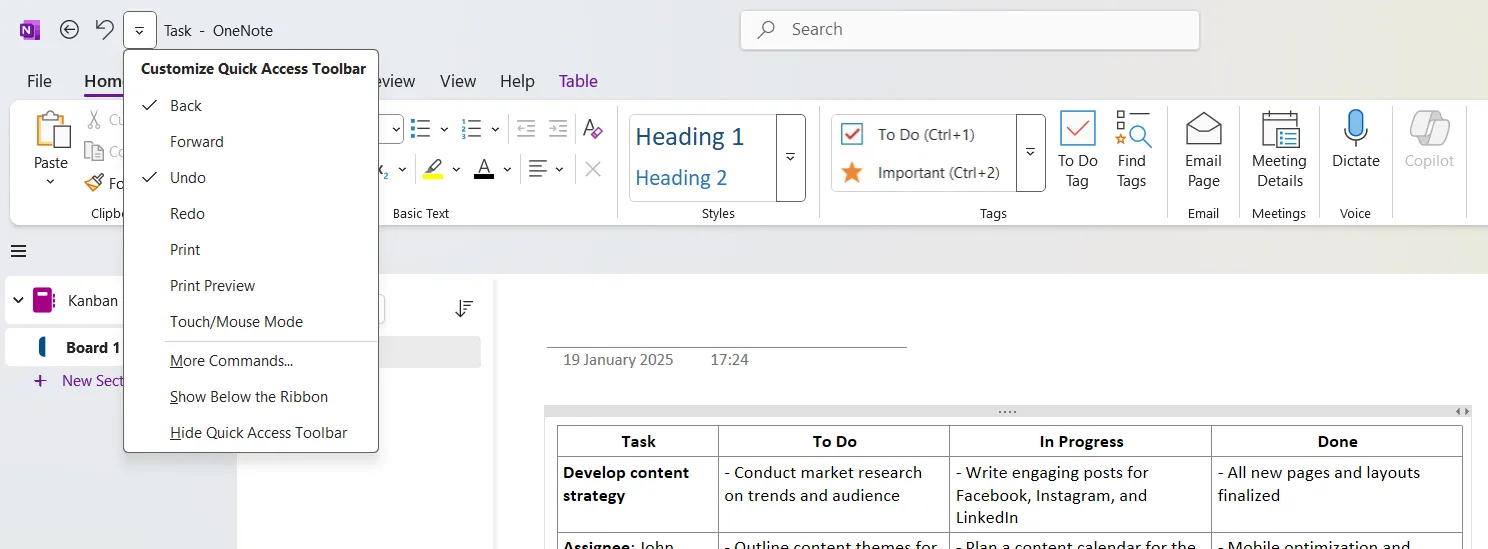The height and width of the screenshot is (549, 1488).
Task: Open Find Tags
Action: (x=1132, y=150)
